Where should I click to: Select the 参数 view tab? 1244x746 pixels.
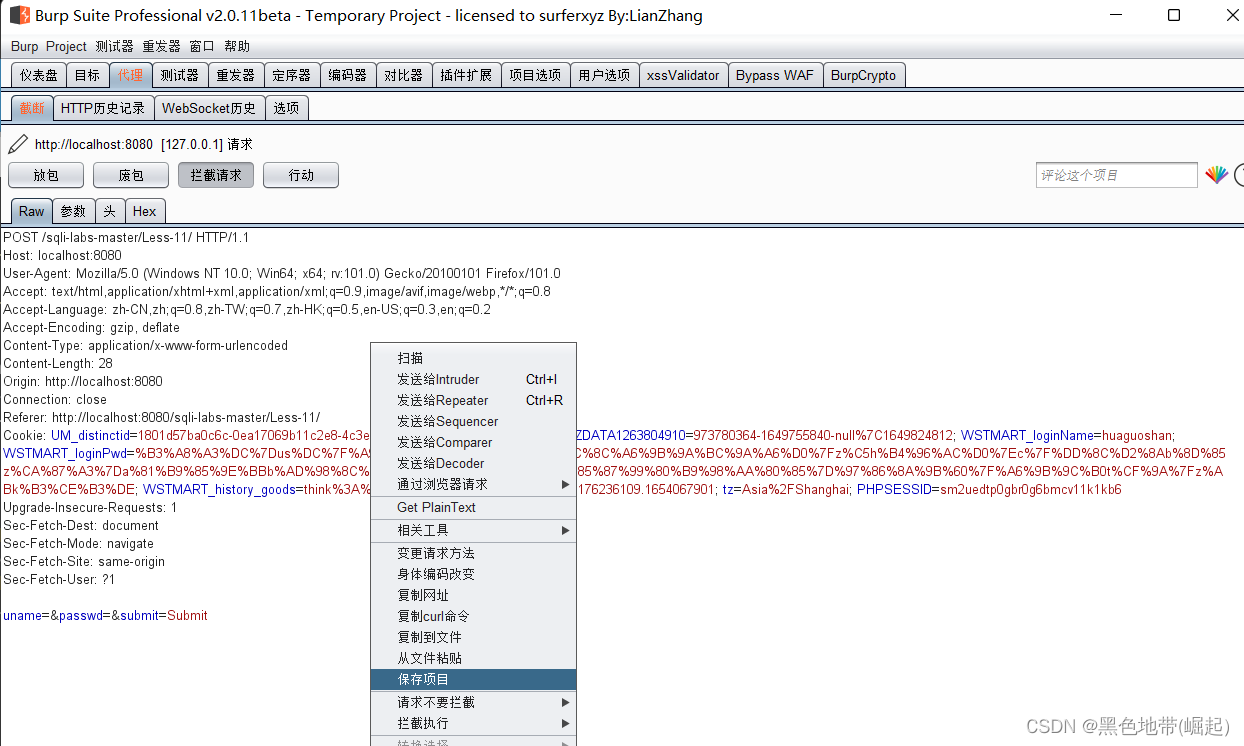(x=74, y=211)
